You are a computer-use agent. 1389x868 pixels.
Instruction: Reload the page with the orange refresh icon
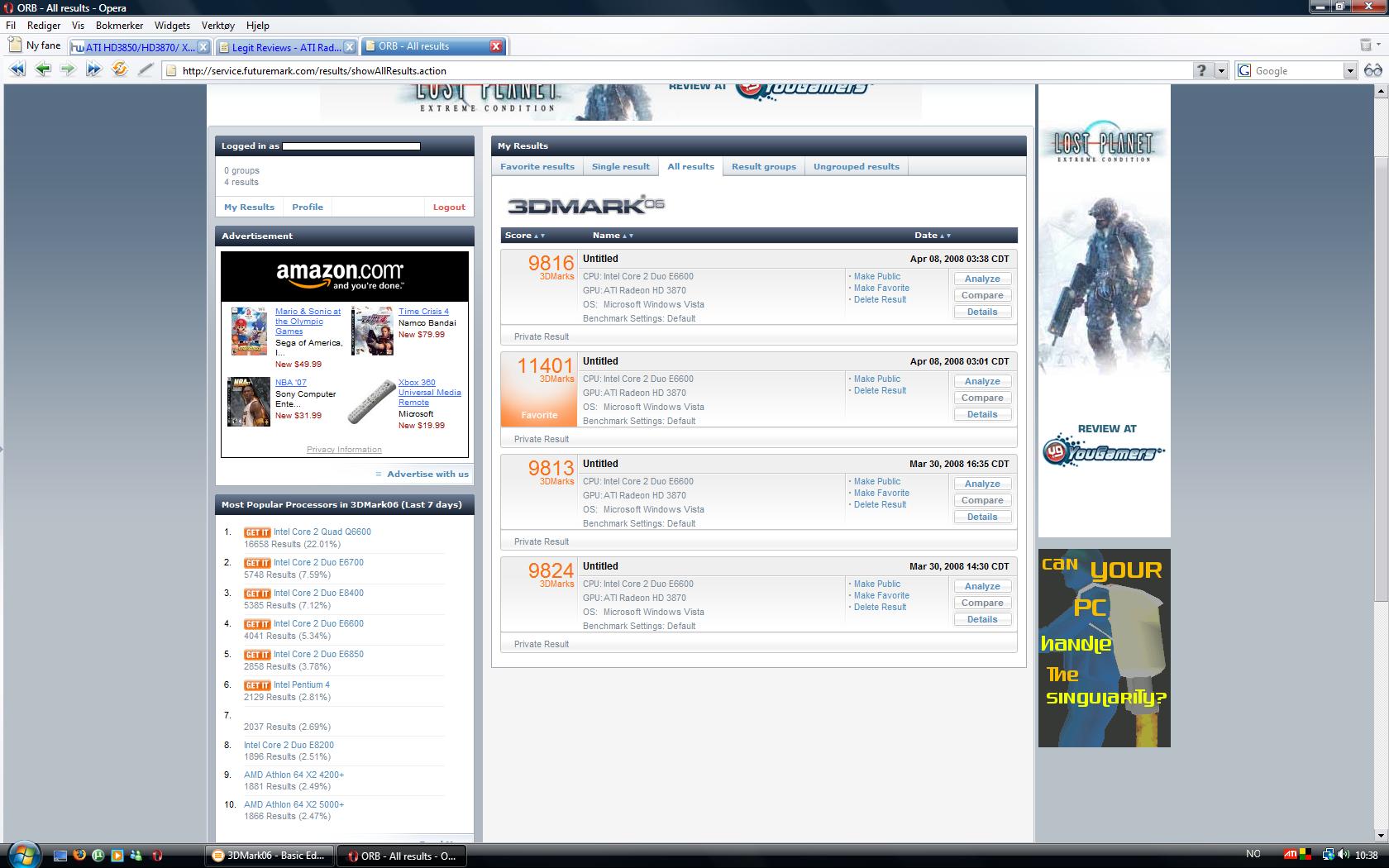click(120, 69)
